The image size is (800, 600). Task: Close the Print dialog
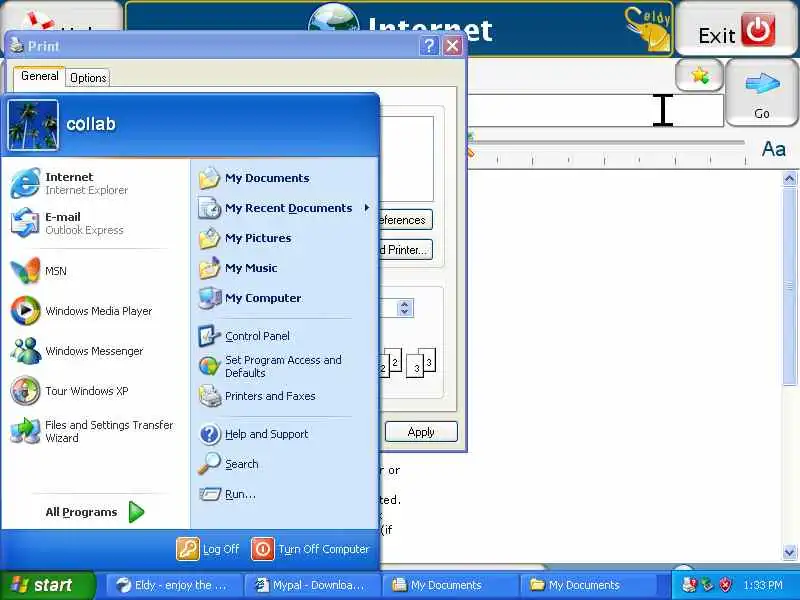click(452, 46)
